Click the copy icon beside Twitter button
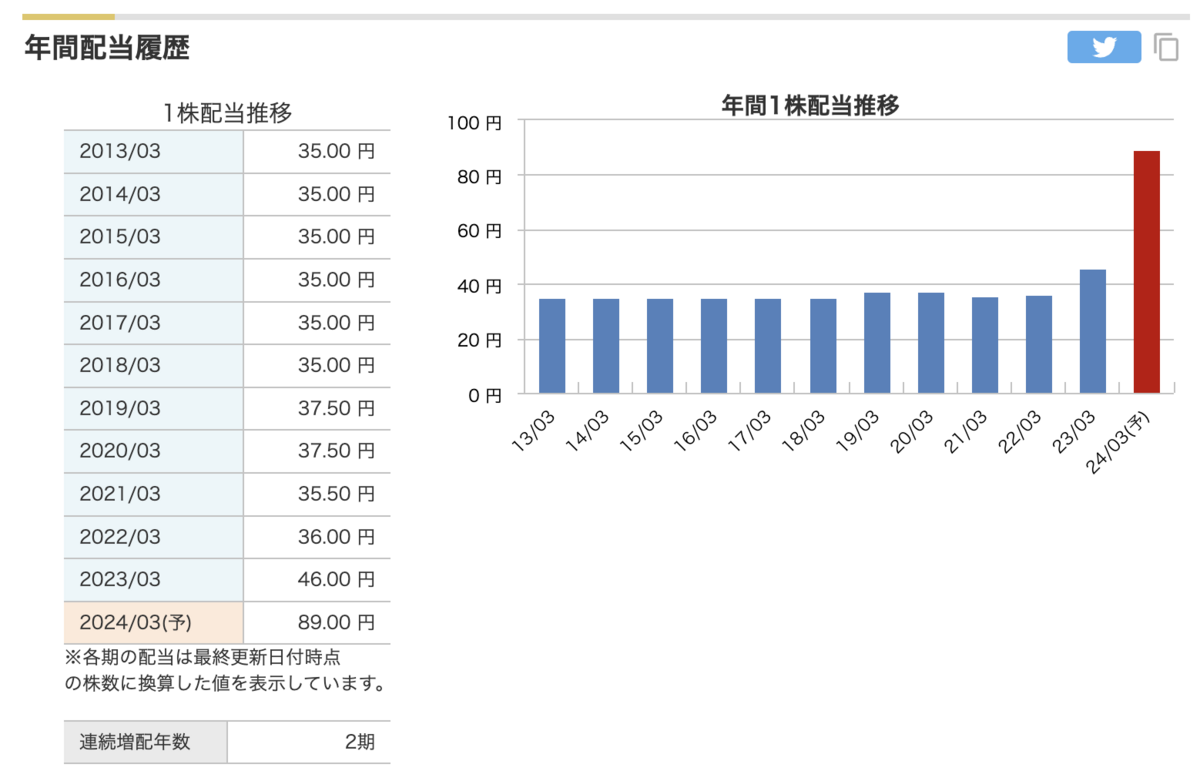1200x771 pixels. [1166, 47]
